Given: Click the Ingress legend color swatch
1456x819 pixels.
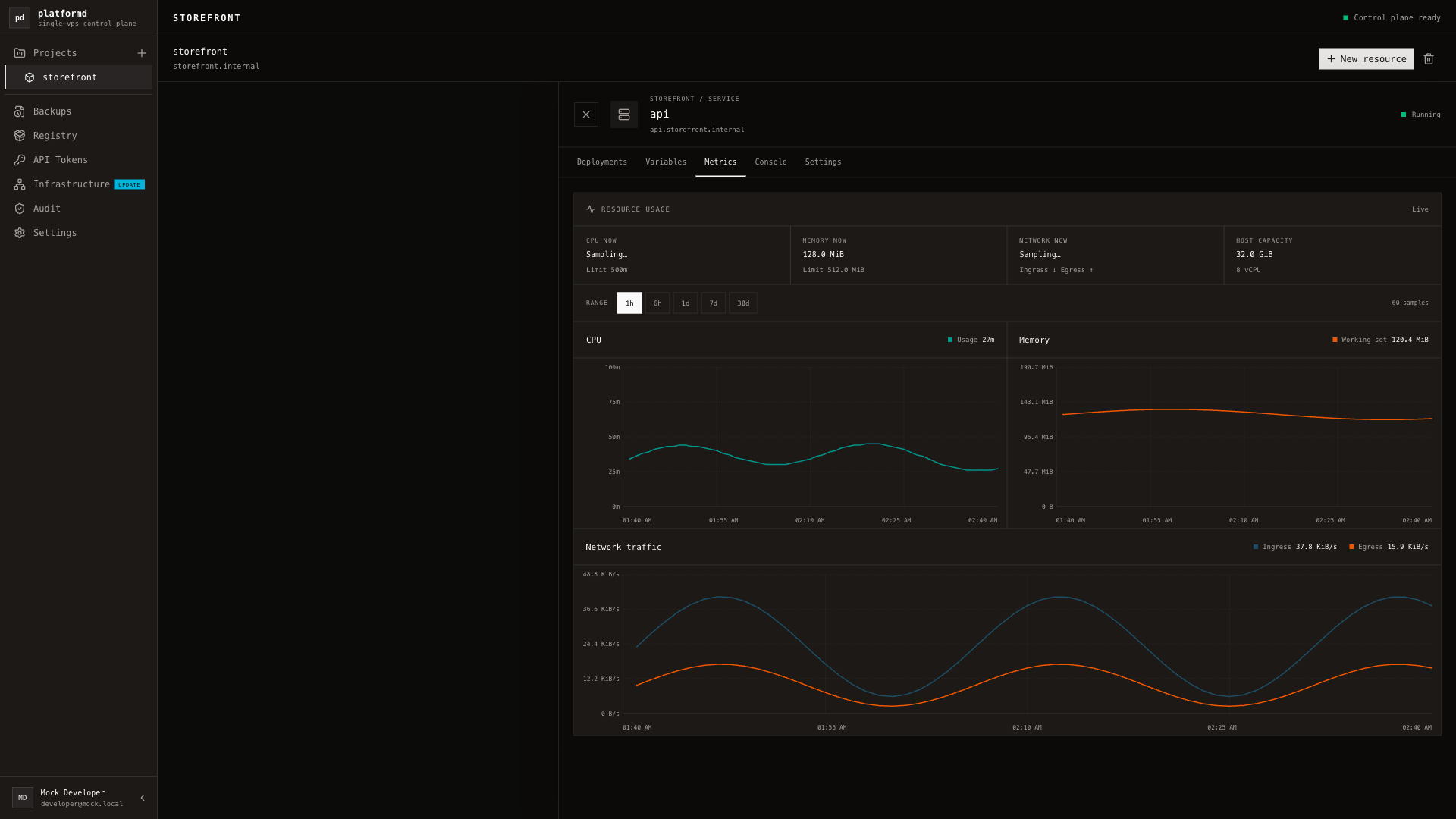Looking at the screenshot, I should click(x=1256, y=547).
